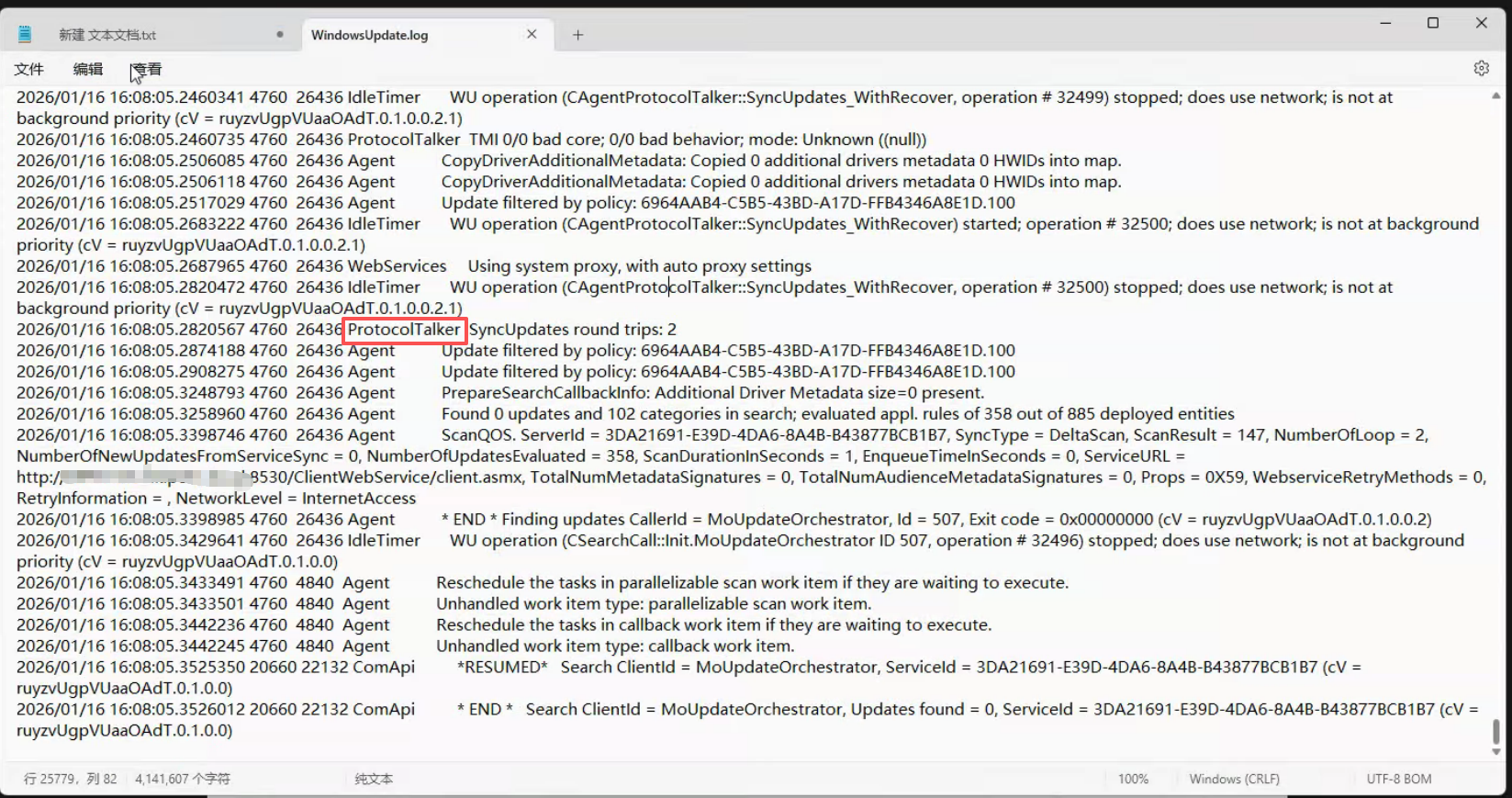
Task: Close the WindowsUpdate.log tab
Action: point(532,34)
